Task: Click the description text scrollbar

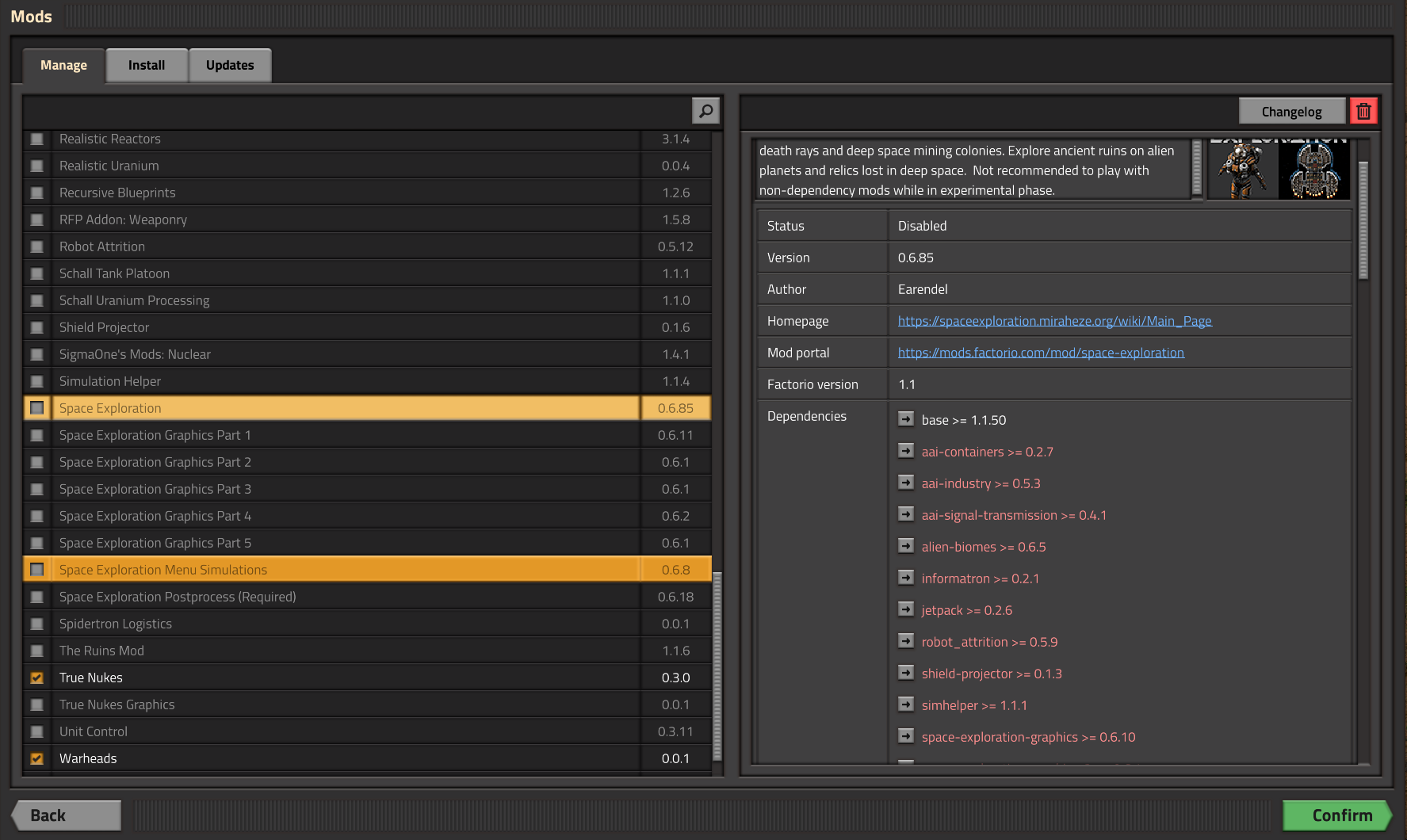Action: coord(1197,169)
